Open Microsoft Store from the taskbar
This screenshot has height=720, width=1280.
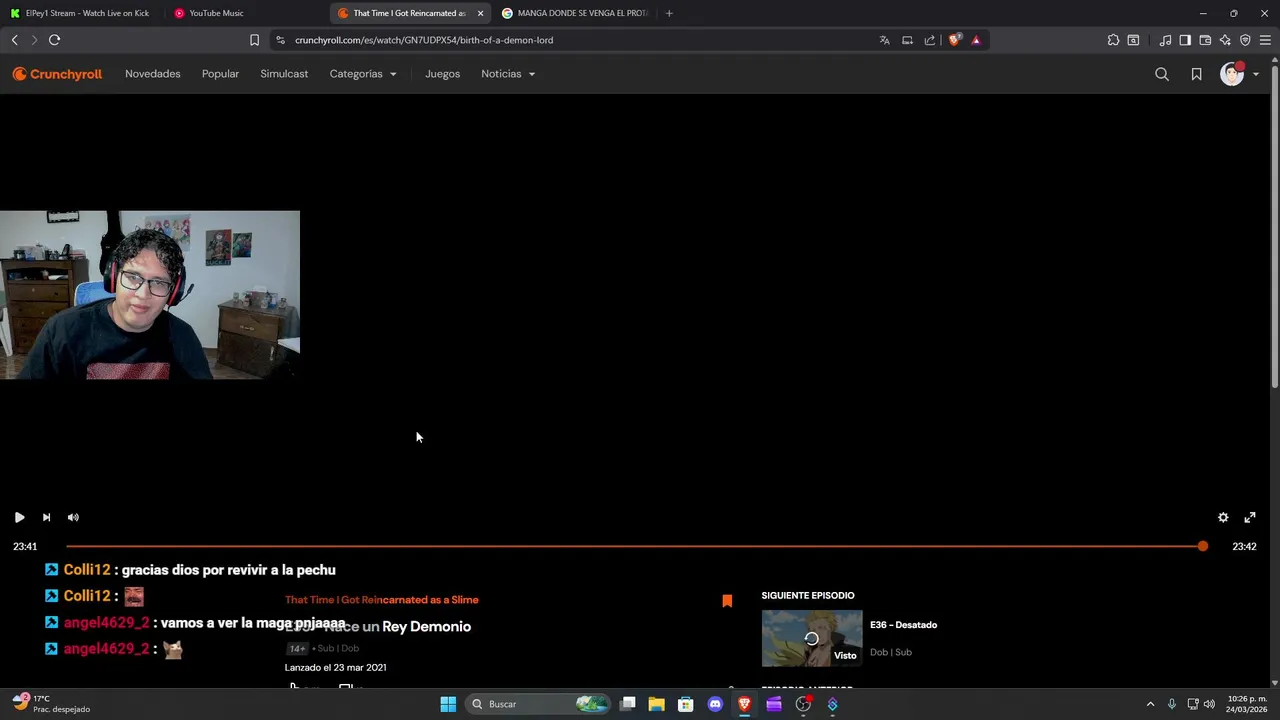tap(686, 704)
